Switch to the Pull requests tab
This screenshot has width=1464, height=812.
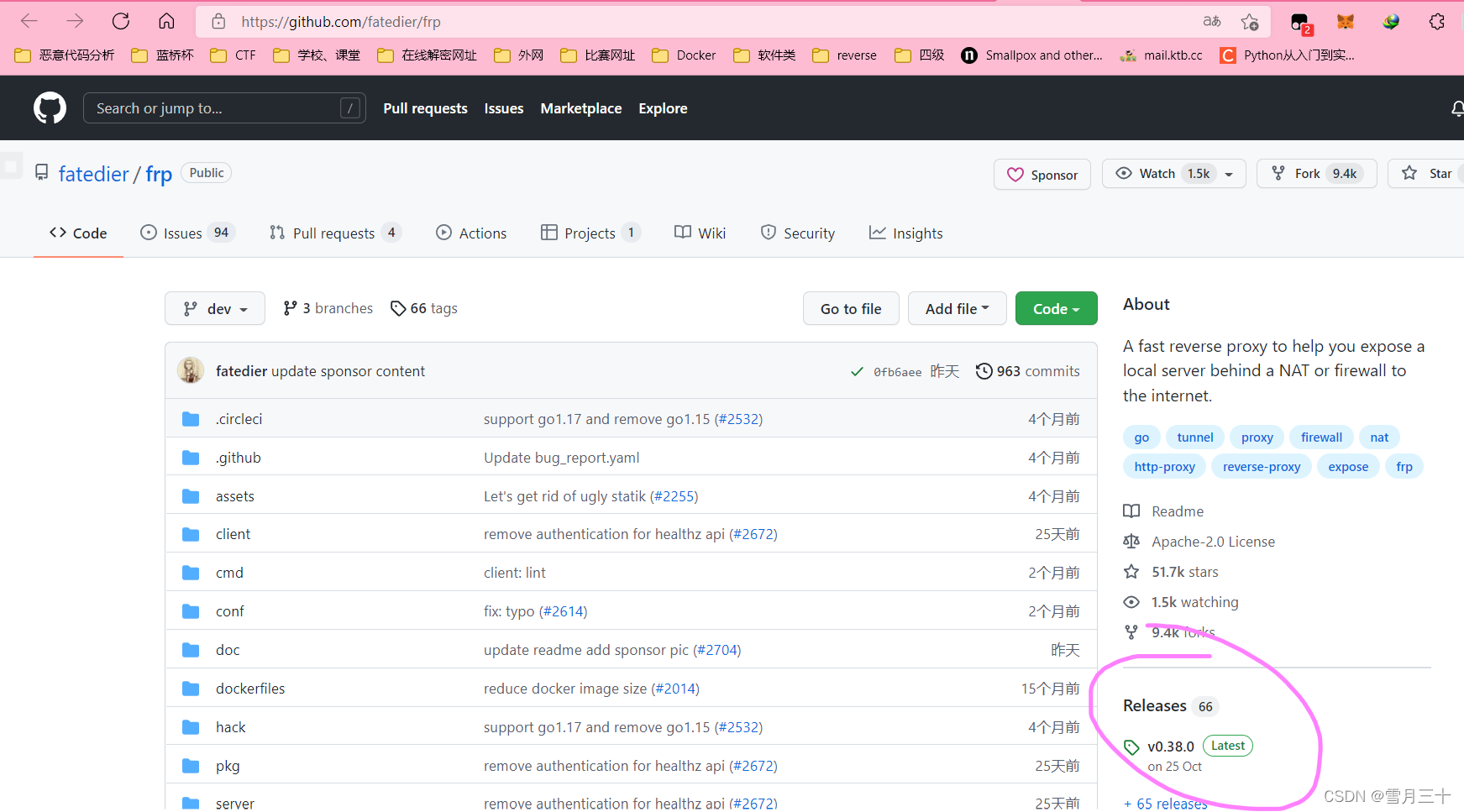[335, 233]
